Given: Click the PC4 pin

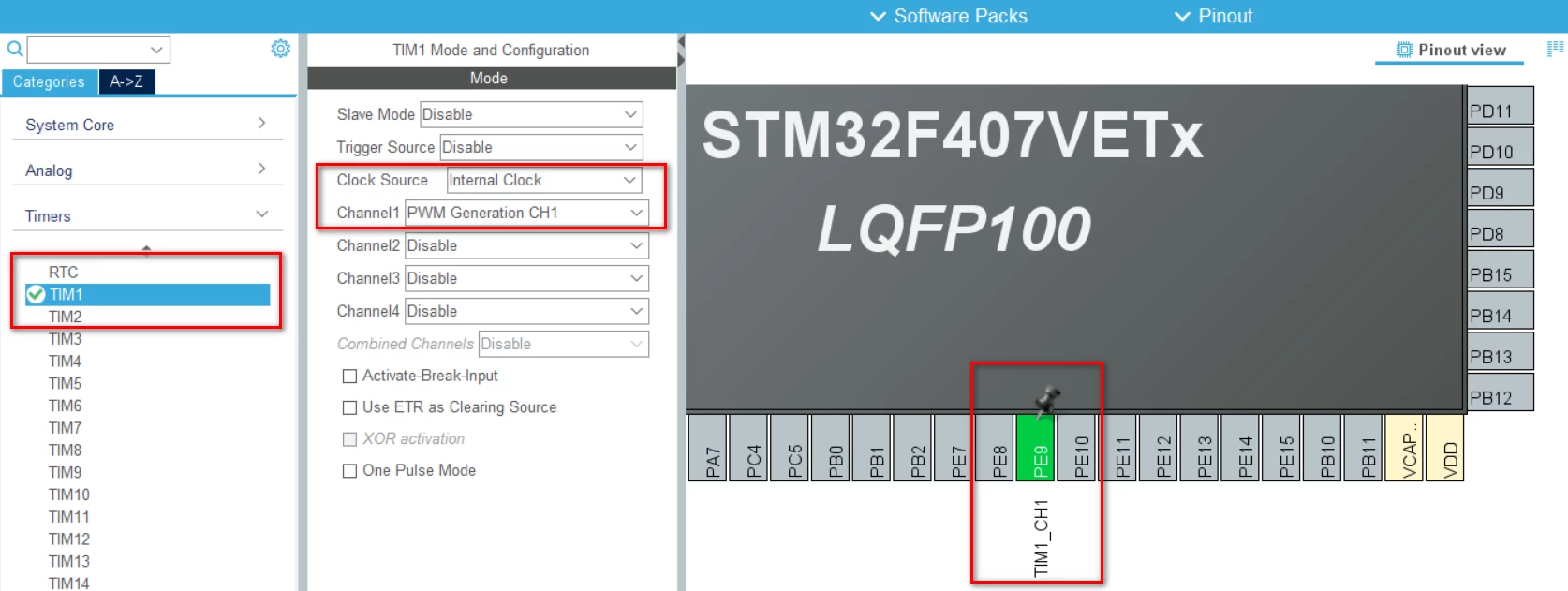Looking at the screenshot, I should pyautogui.click(x=748, y=448).
